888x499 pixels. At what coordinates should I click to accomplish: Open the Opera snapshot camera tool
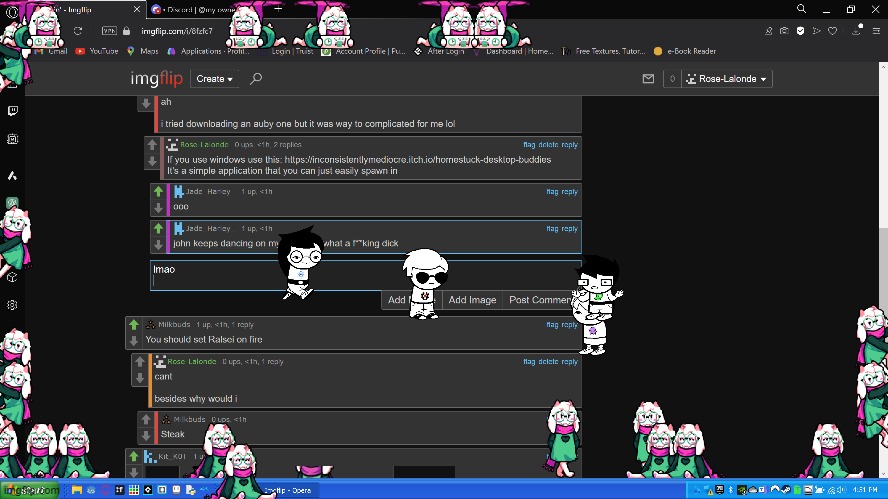point(784,31)
